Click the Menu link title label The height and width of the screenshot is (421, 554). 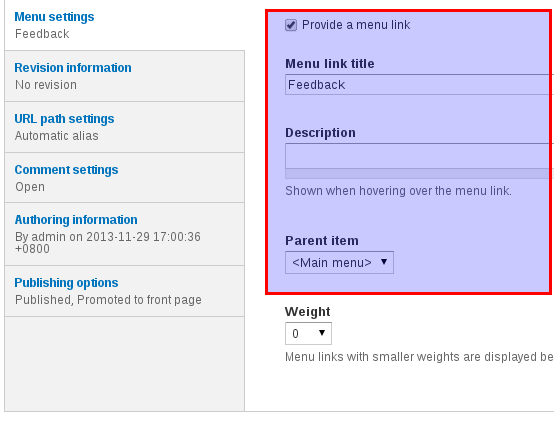(x=330, y=64)
